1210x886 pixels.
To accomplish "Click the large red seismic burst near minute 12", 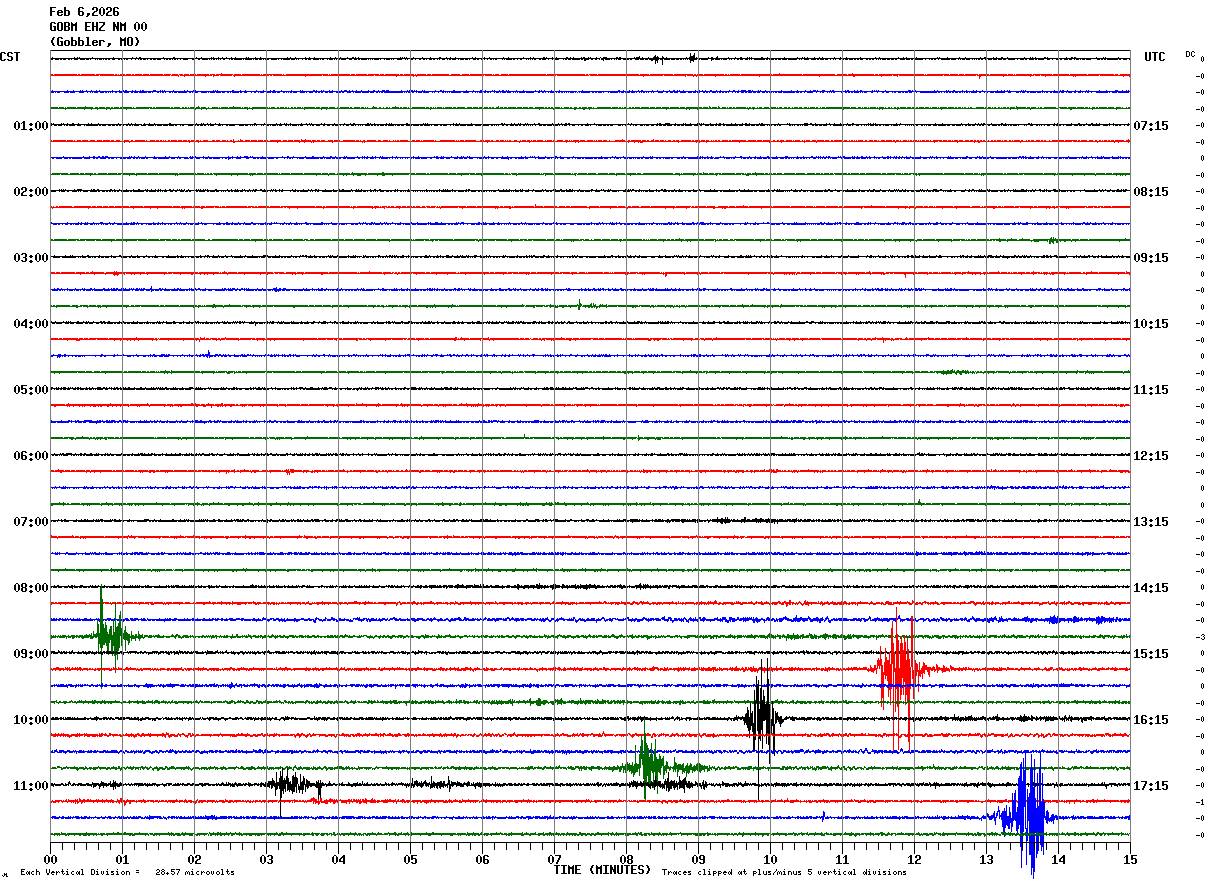I will pos(899,668).
